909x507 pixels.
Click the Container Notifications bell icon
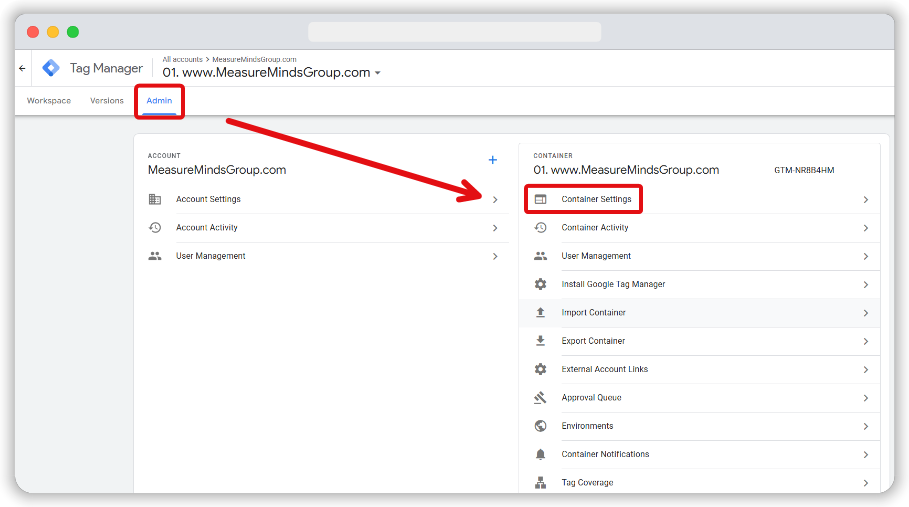(x=540, y=454)
